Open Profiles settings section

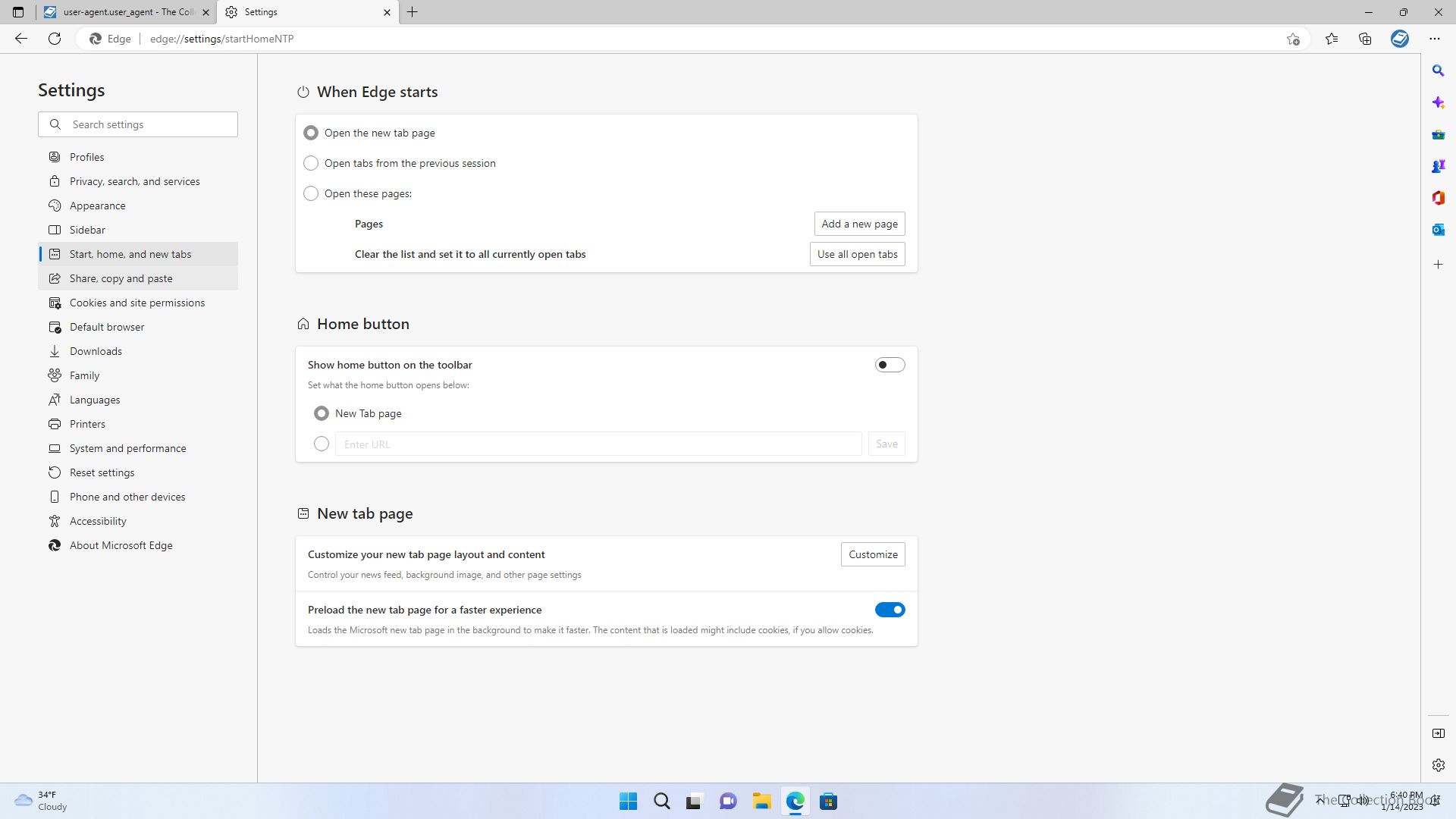click(x=138, y=157)
